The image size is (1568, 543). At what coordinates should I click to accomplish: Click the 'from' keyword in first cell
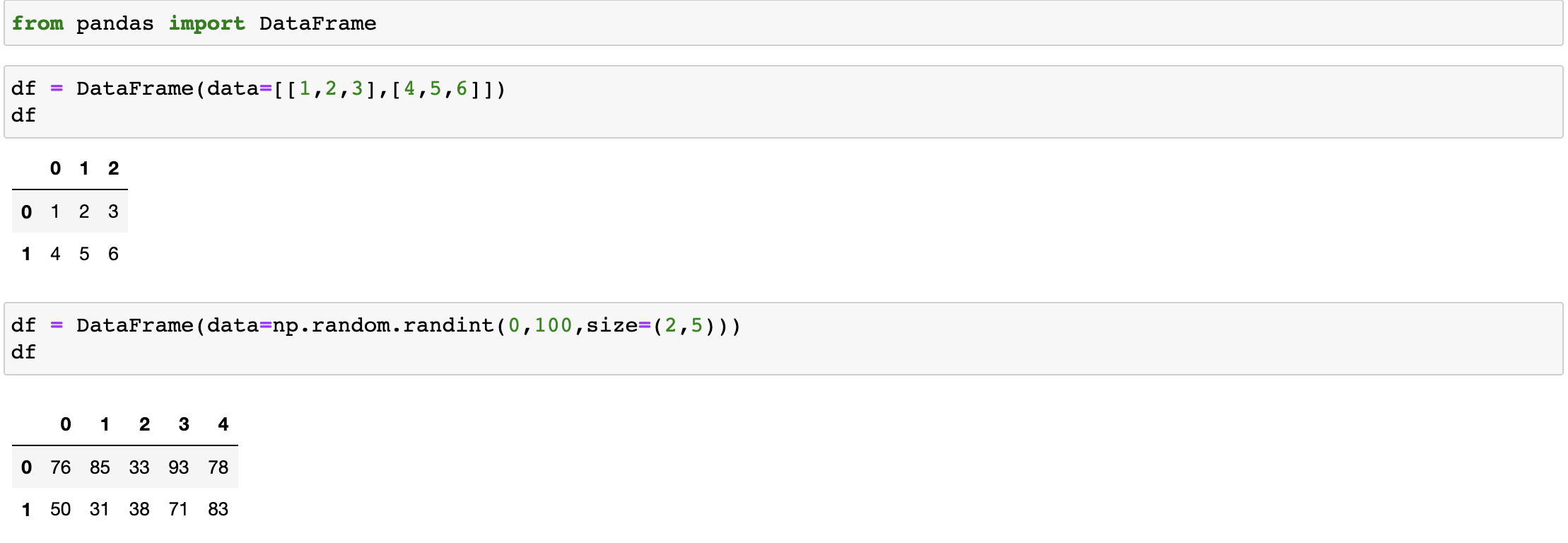(x=37, y=23)
